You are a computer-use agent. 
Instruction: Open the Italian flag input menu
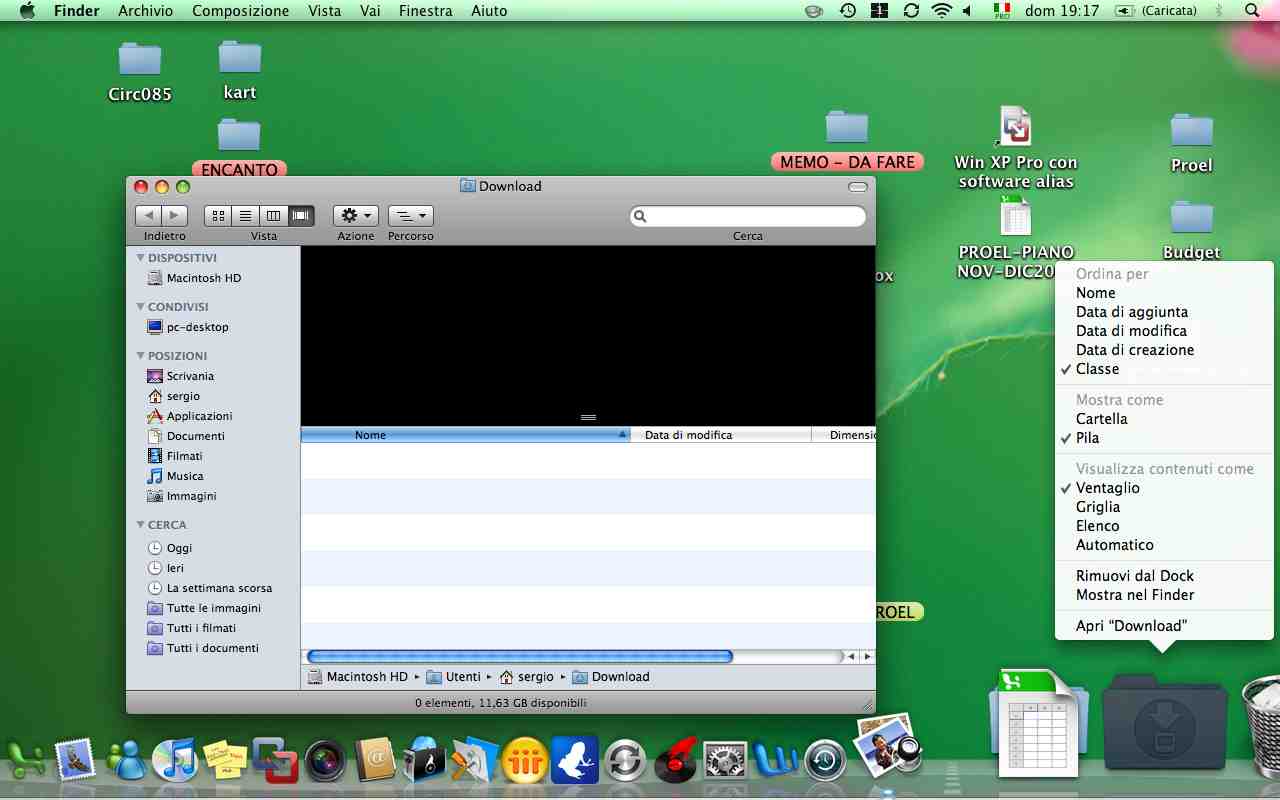click(1002, 10)
